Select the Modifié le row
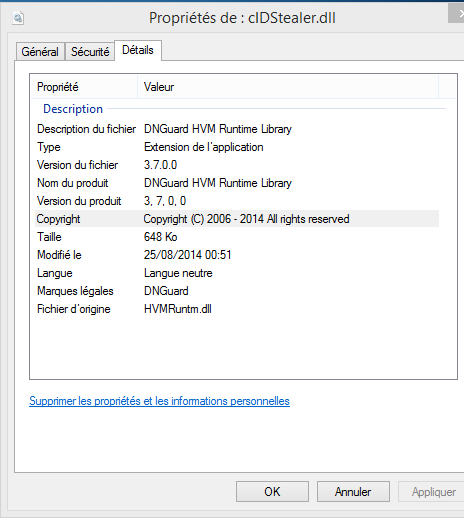Screen dimensions: 464x518 click(237, 255)
